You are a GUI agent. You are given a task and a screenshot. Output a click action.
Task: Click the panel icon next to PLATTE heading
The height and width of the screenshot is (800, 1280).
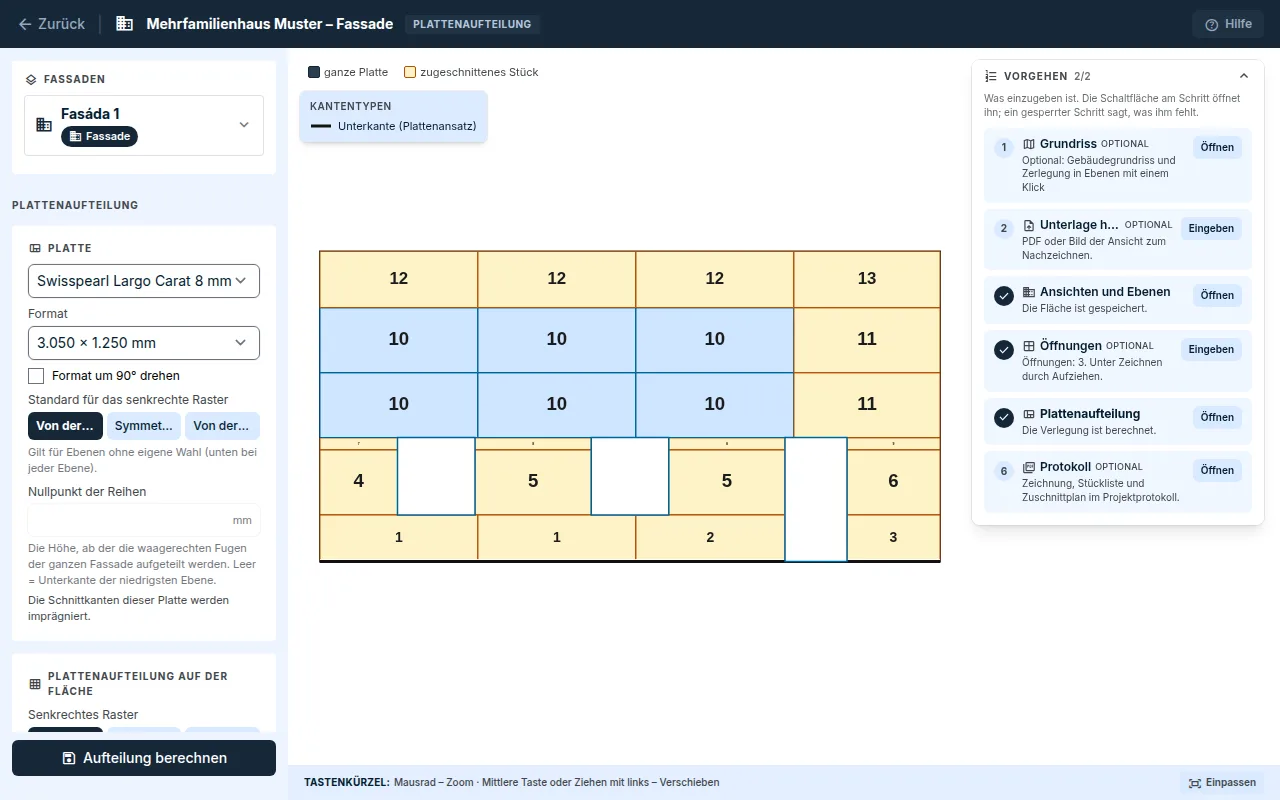(35, 248)
